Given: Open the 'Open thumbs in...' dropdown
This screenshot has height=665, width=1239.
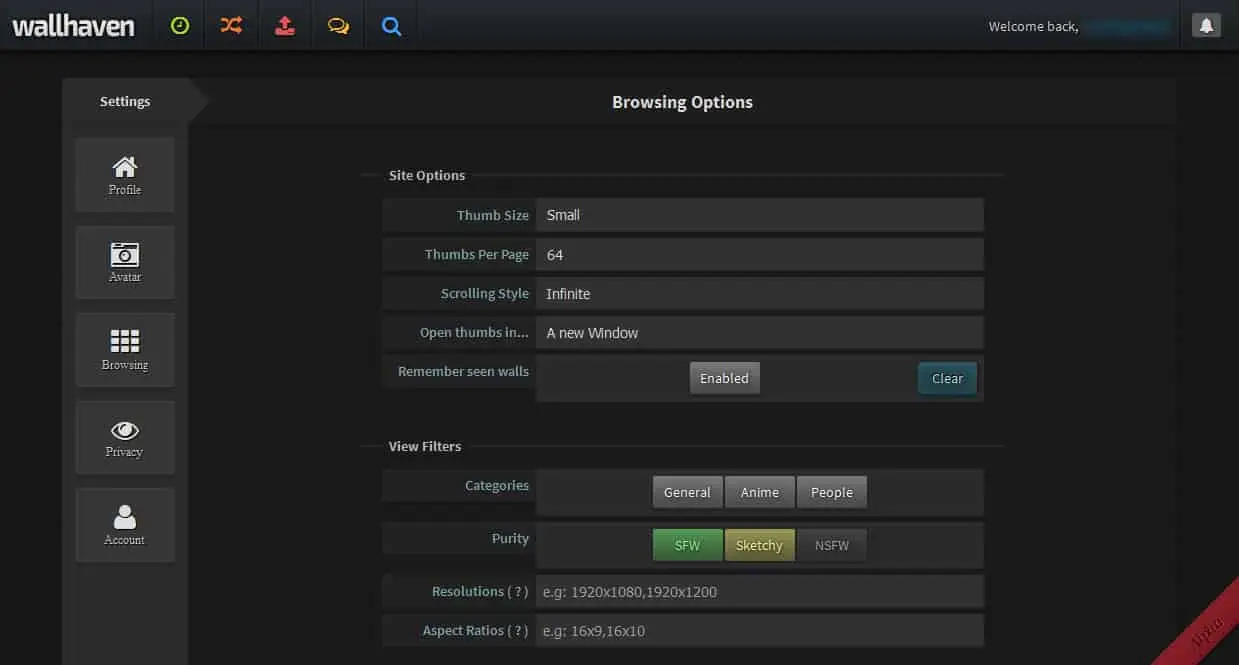Looking at the screenshot, I should [760, 333].
